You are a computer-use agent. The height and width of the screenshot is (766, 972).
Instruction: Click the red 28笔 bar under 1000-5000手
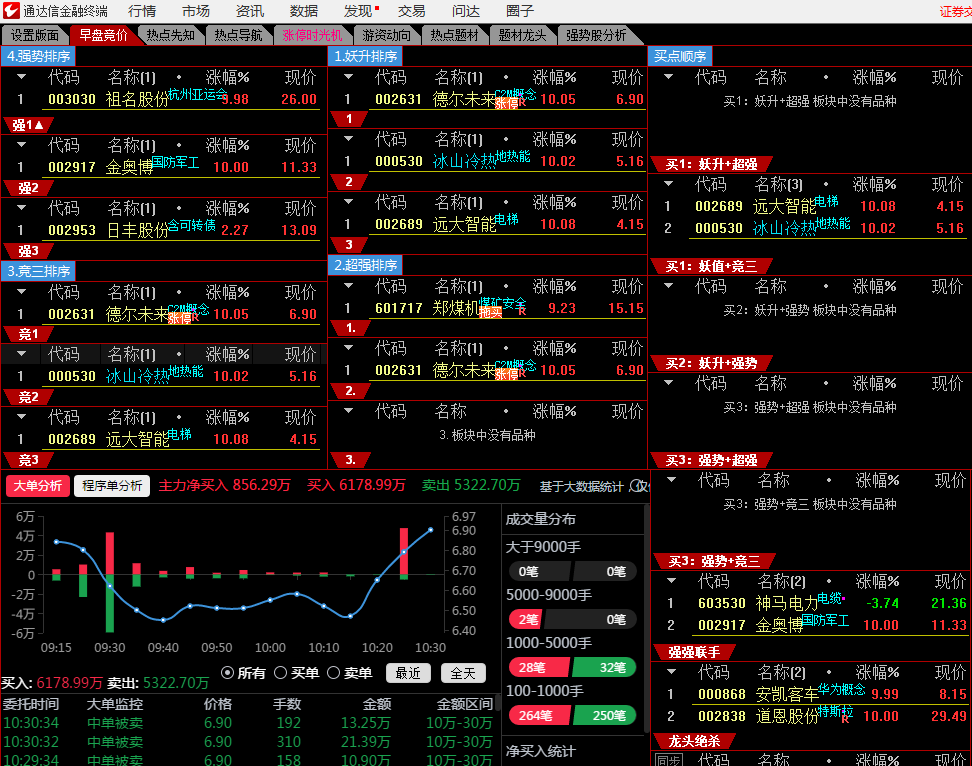point(538,667)
